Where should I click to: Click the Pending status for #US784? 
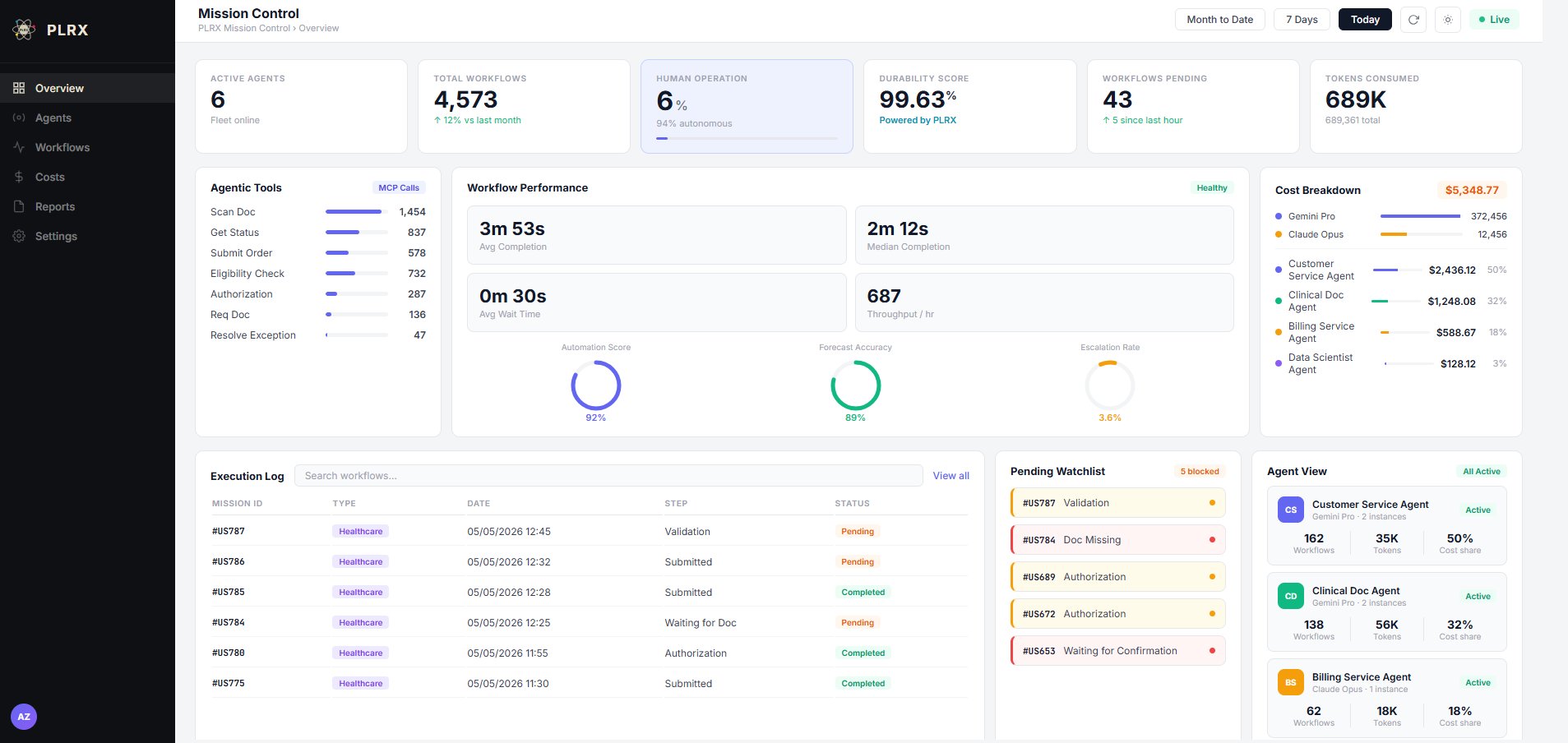(x=858, y=622)
